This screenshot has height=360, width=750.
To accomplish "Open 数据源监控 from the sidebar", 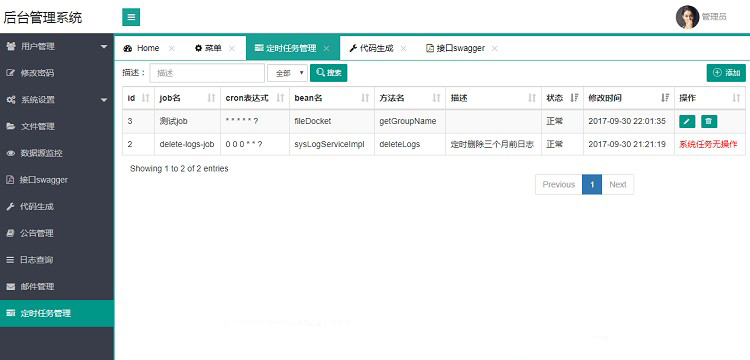I will click(x=57, y=153).
